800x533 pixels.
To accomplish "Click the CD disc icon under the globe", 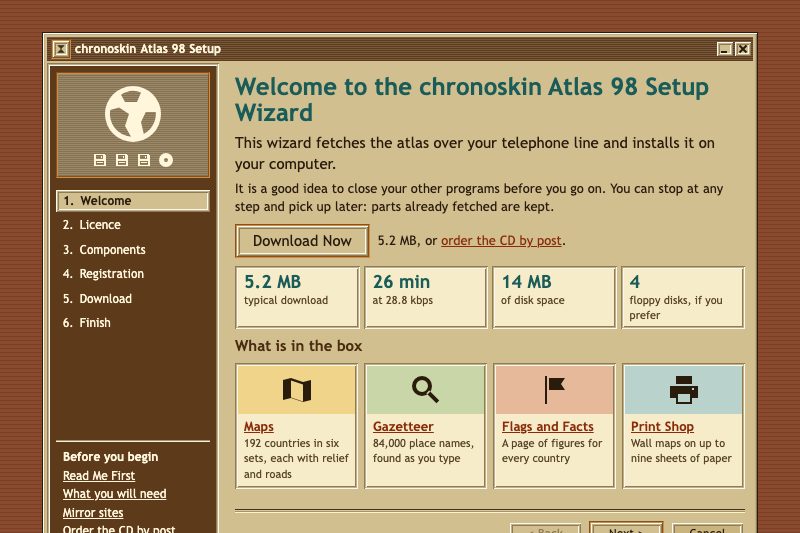I will (x=166, y=160).
